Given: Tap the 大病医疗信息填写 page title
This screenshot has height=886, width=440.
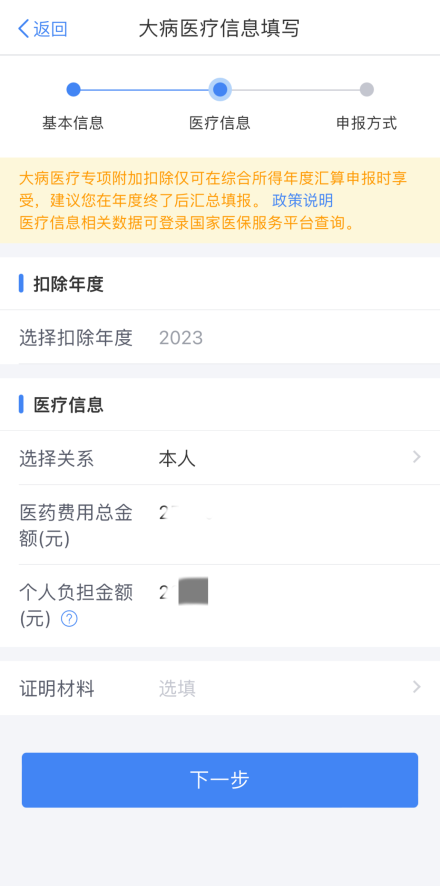Looking at the screenshot, I should pyautogui.click(x=219, y=28).
